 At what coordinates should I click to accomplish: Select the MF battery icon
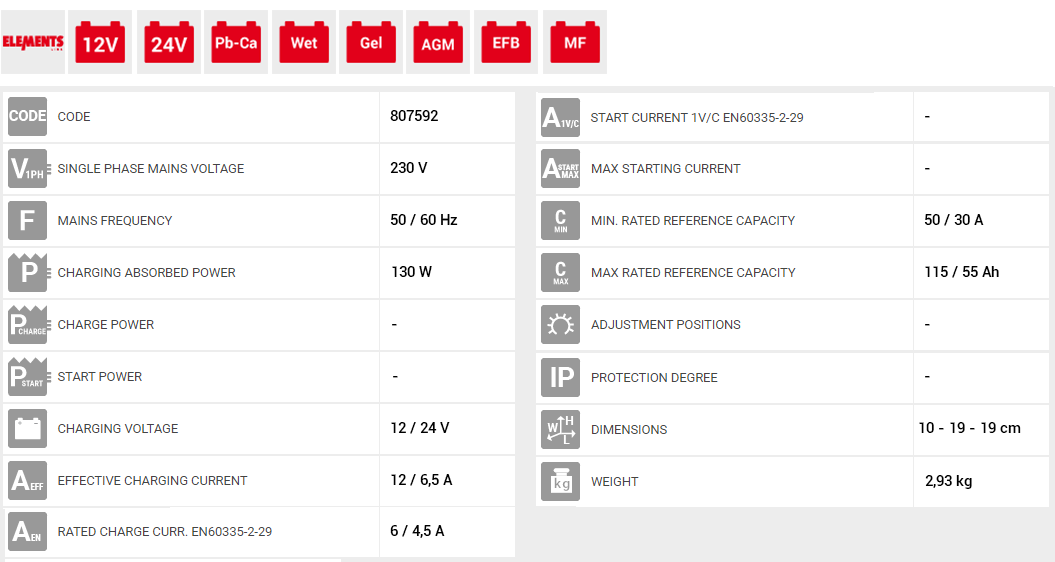574,42
